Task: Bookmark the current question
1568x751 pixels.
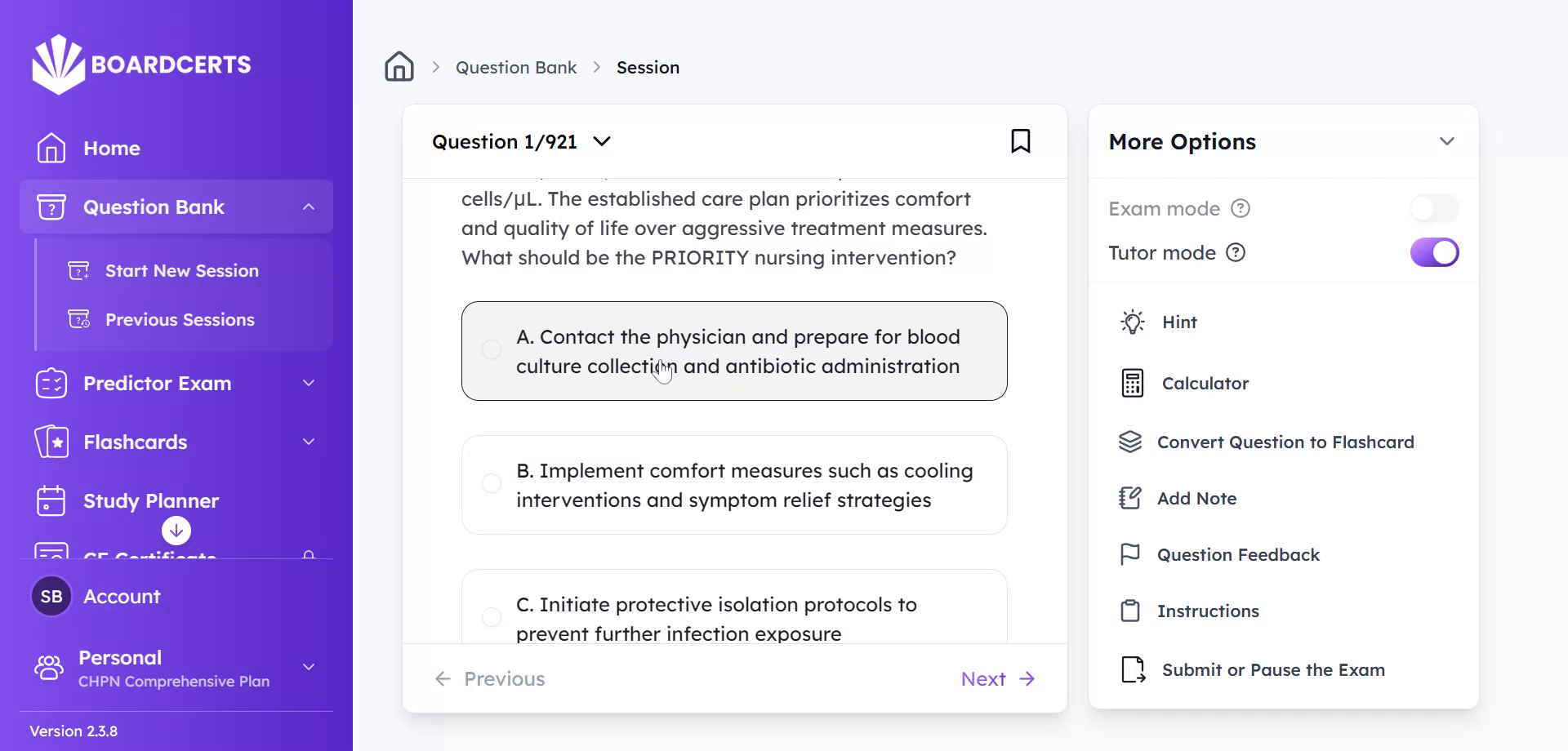Action: coord(1020,141)
